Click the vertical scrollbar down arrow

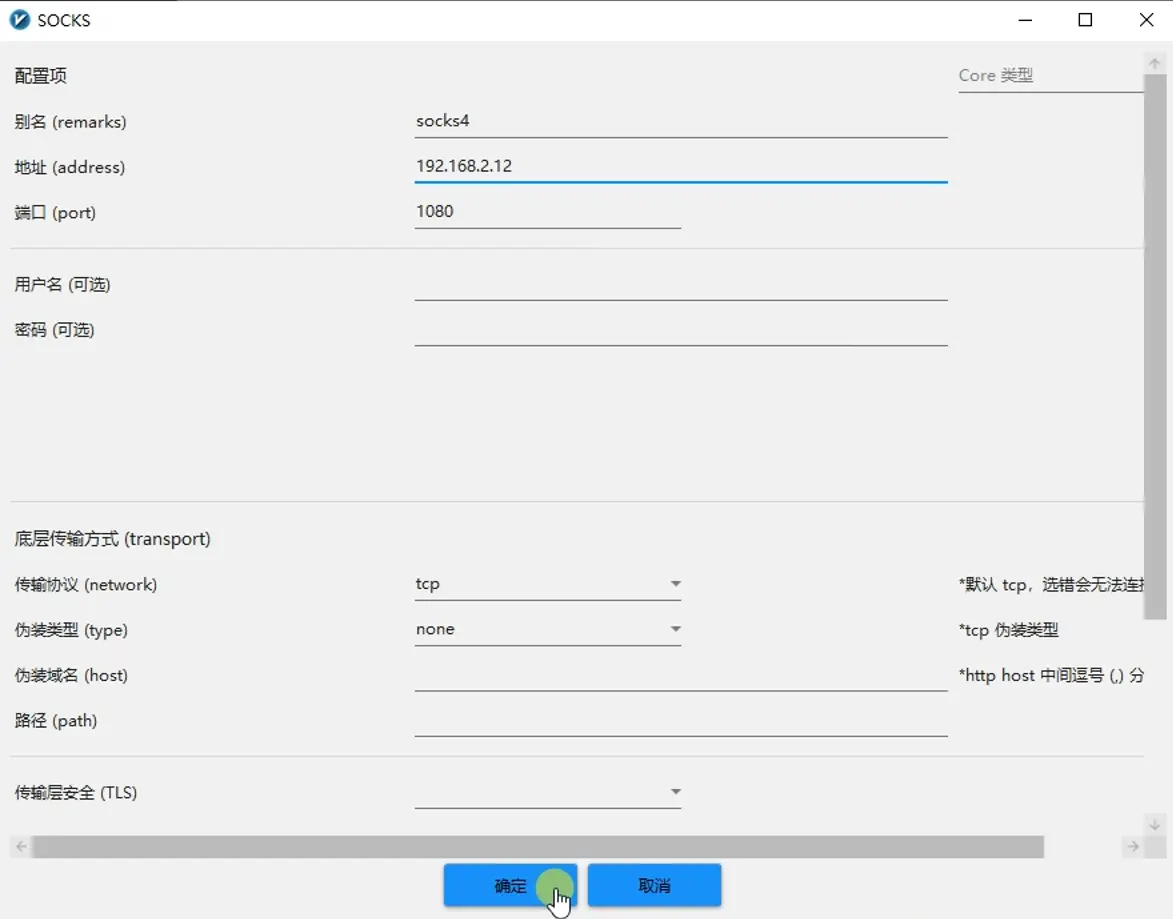[x=1154, y=825]
